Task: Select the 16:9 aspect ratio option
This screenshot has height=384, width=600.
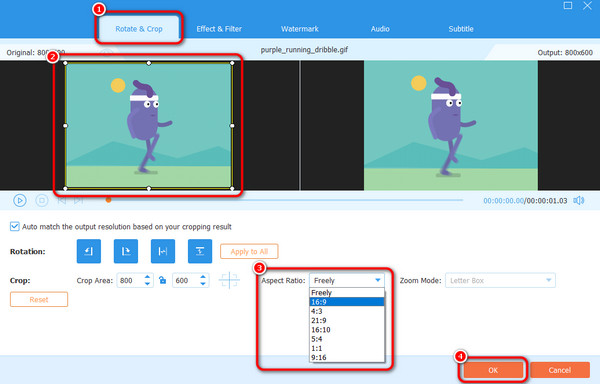Action: click(x=347, y=302)
